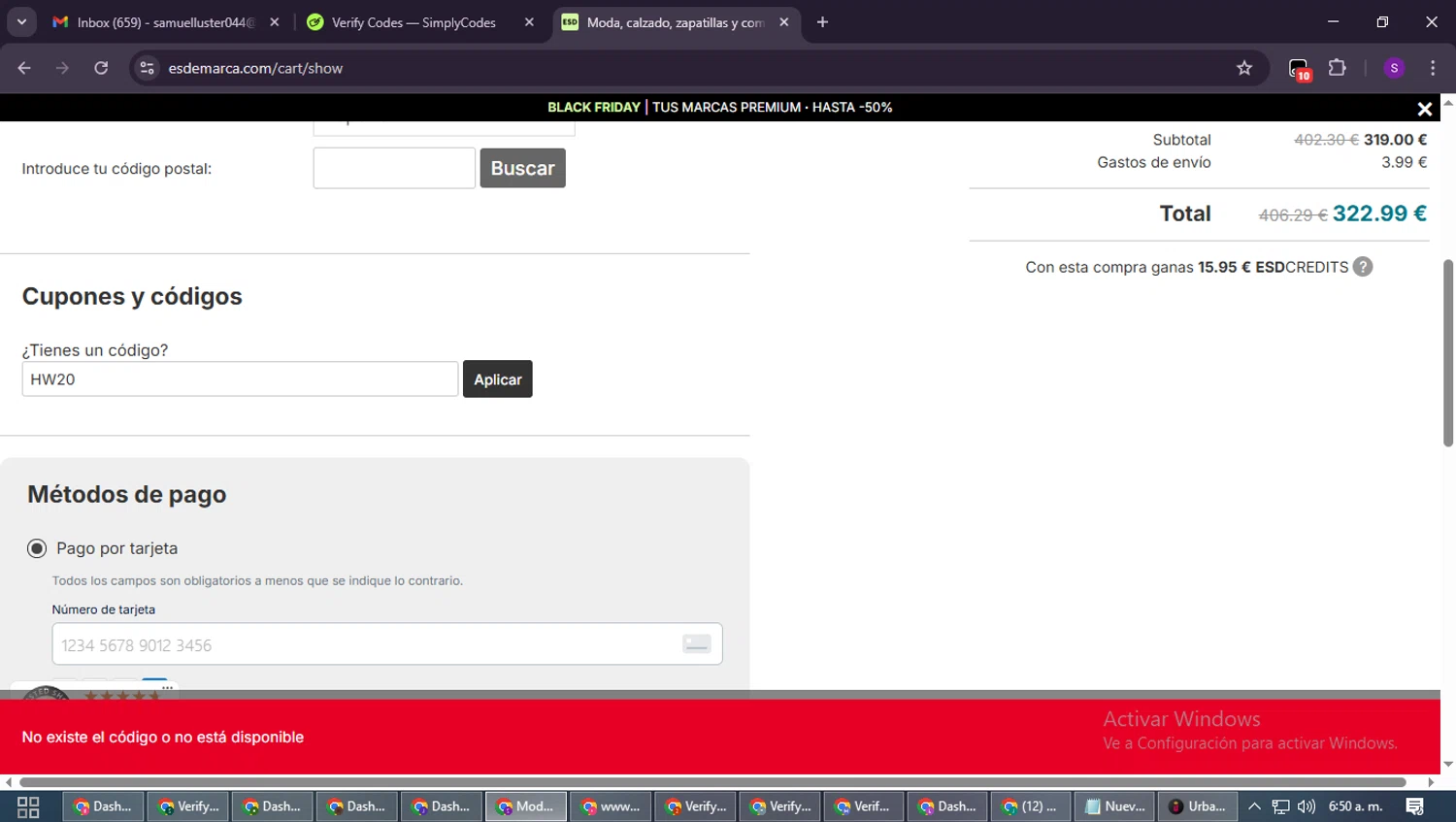Open the Urba... taskbar item

pos(1198,806)
